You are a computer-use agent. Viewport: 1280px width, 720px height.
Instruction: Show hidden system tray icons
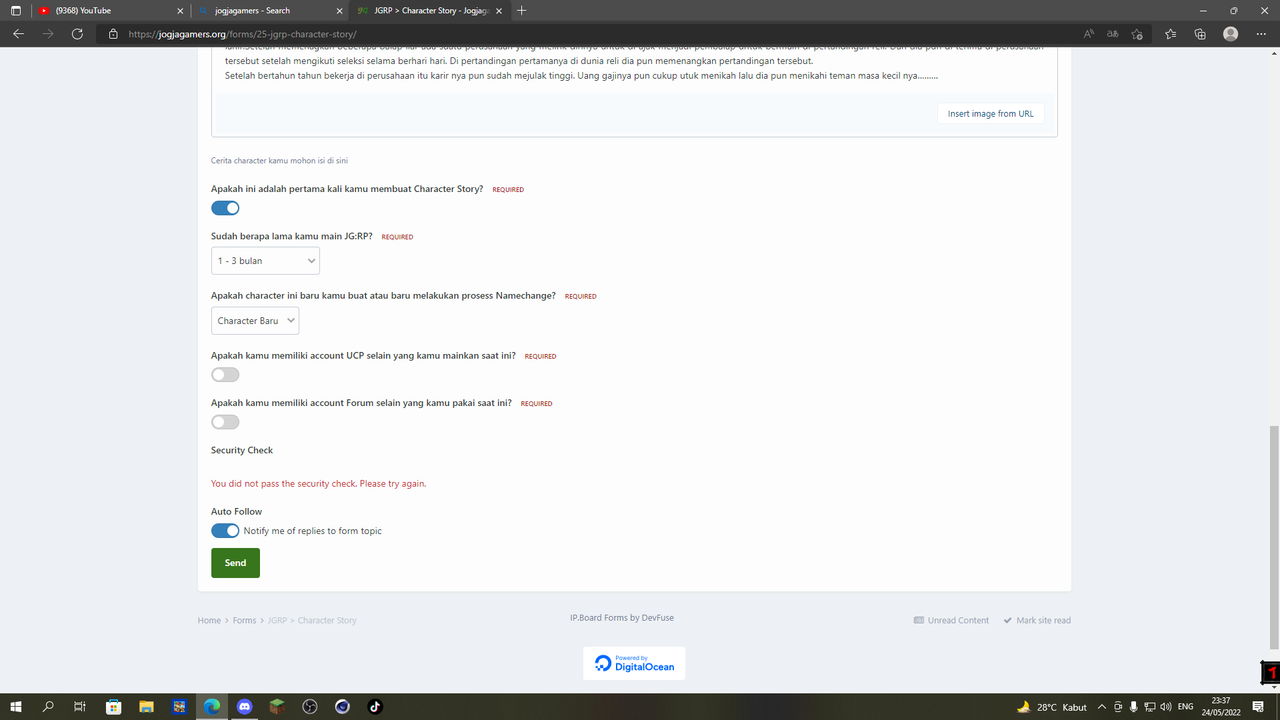click(1102, 707)
